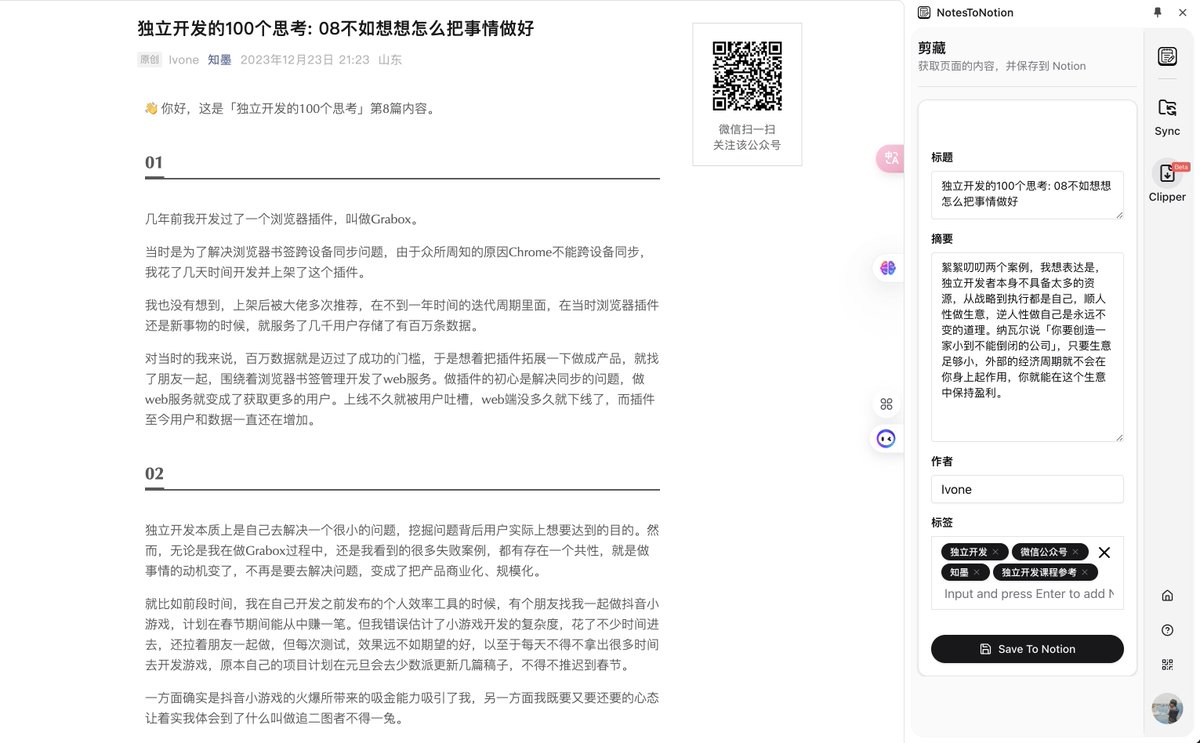Image resolution: width=1200 pixels, height=743 pixels.
Task: Open the floating translate tool on the page
Action: (889, 158)
